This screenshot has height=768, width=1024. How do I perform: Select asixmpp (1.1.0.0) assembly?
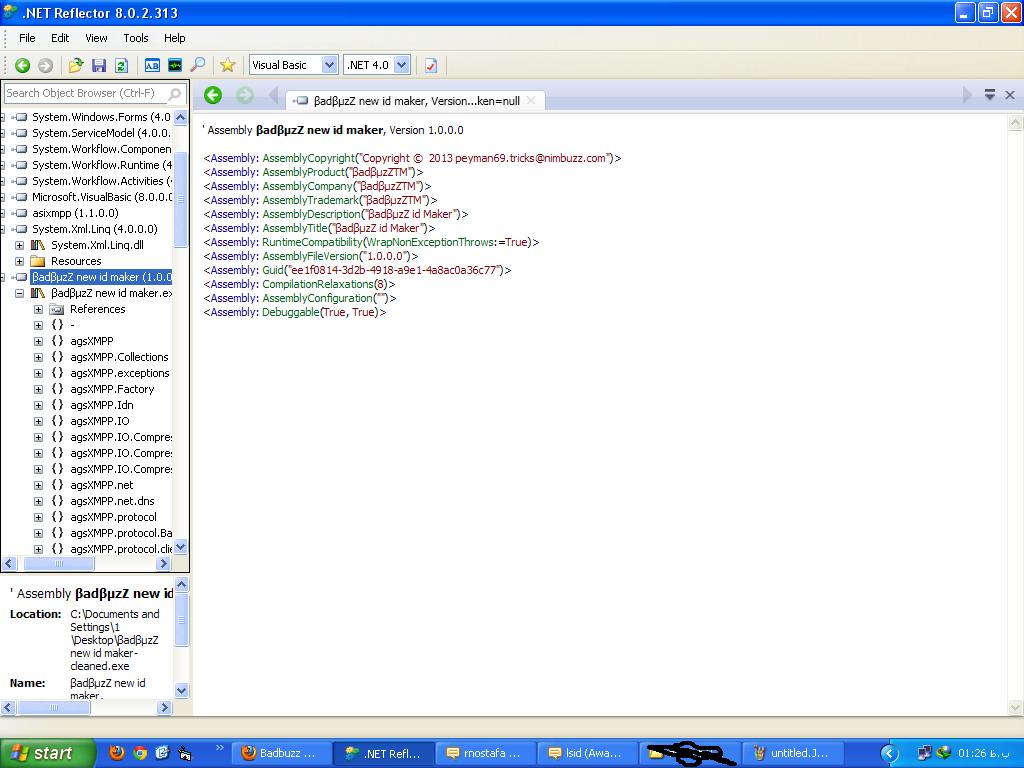(75, 213)
